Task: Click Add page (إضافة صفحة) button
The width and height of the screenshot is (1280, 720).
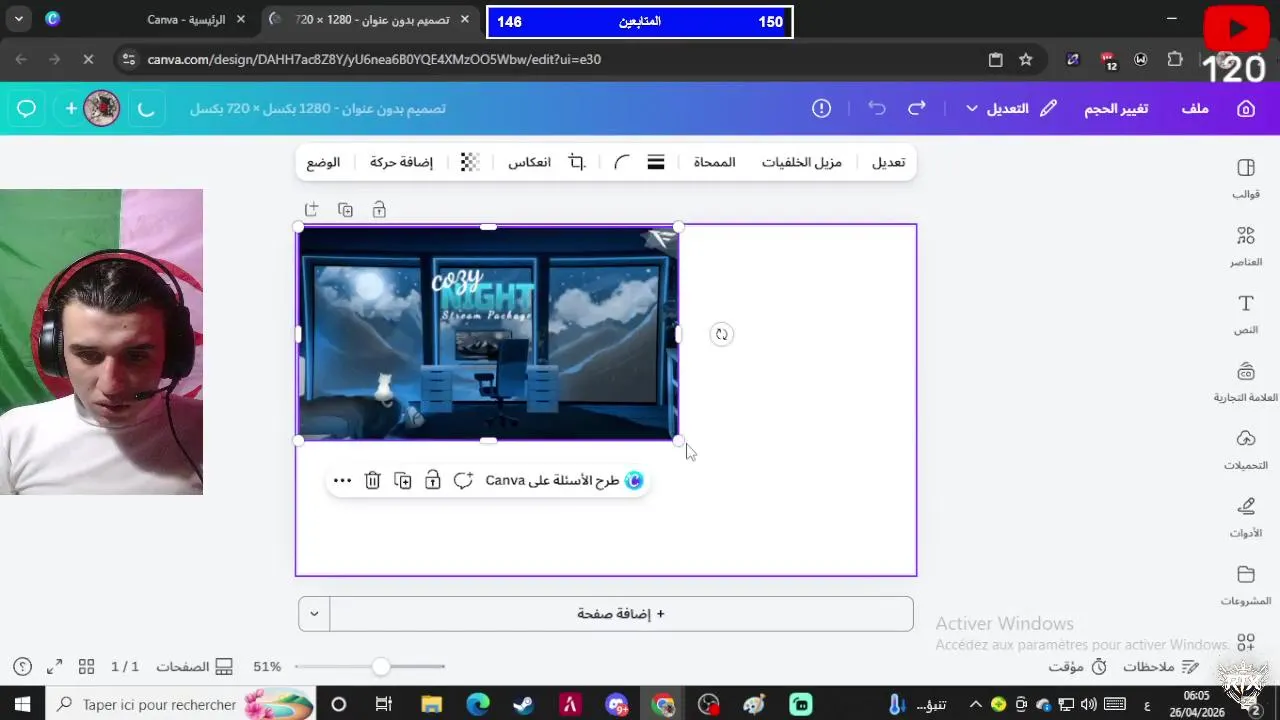Action: coord(621,614)
